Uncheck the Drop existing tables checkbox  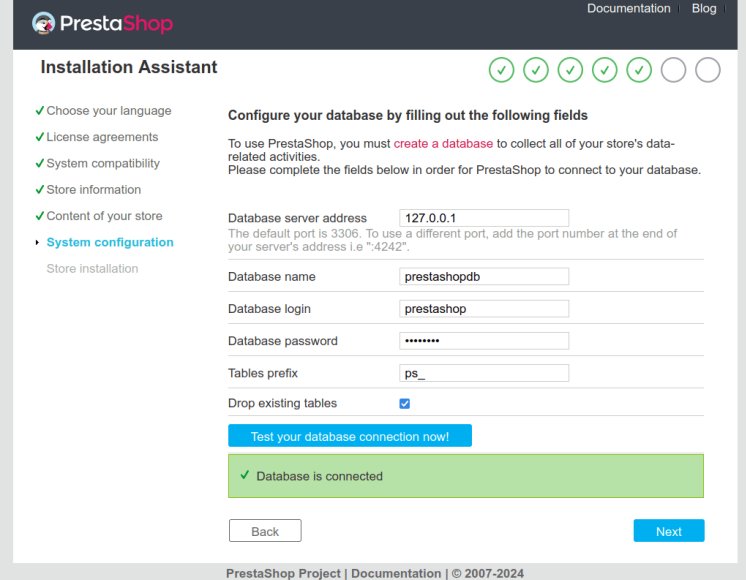(x=404, y=403)
